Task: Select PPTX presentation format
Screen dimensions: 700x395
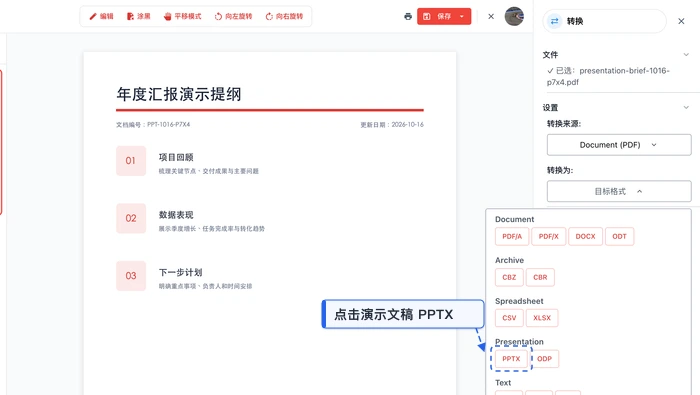Action: pos(511,359)
